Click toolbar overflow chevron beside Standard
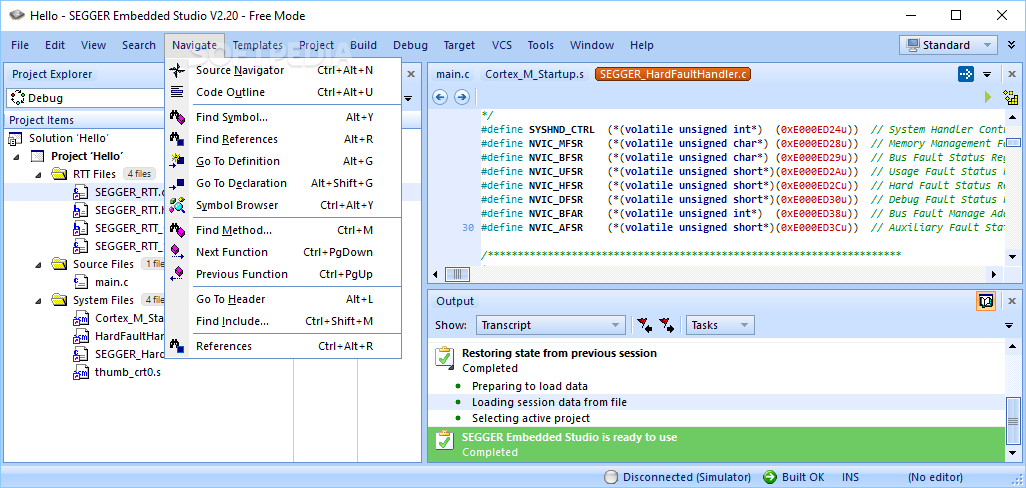The image size is (1026, 488). click(1011, 45)
